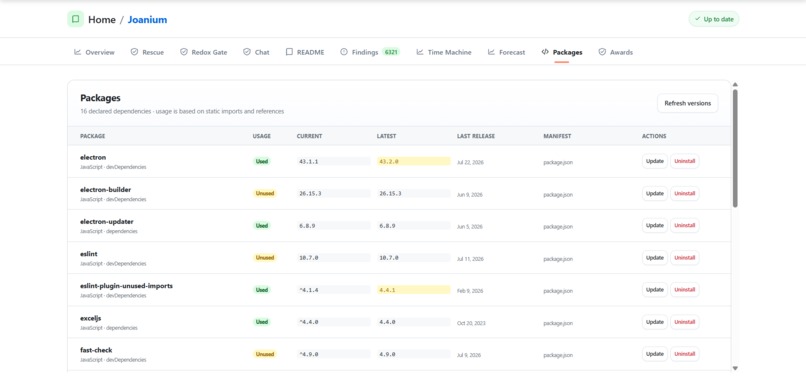Update the eslint package
This screenshot has height=386, width=806.
coord(654,258)
